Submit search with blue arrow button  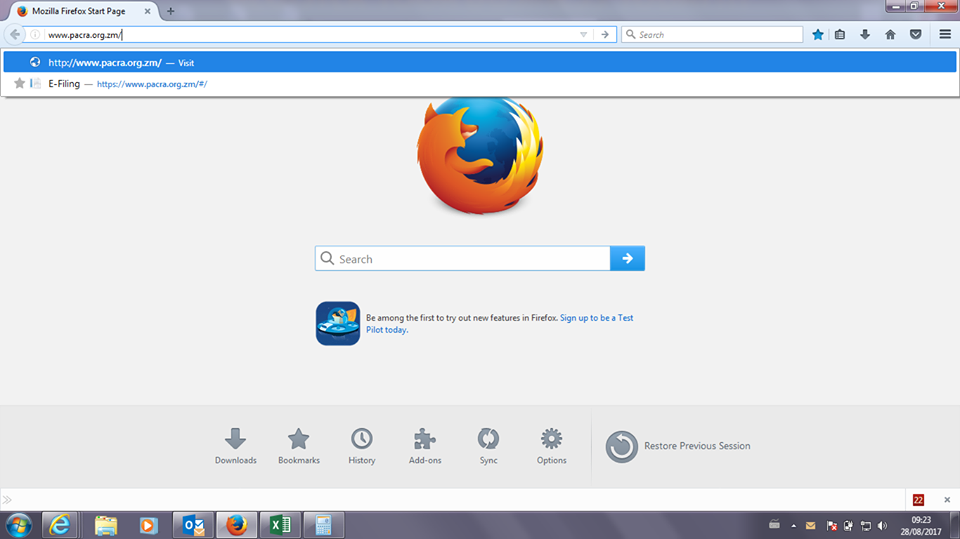tap(628, 258)
